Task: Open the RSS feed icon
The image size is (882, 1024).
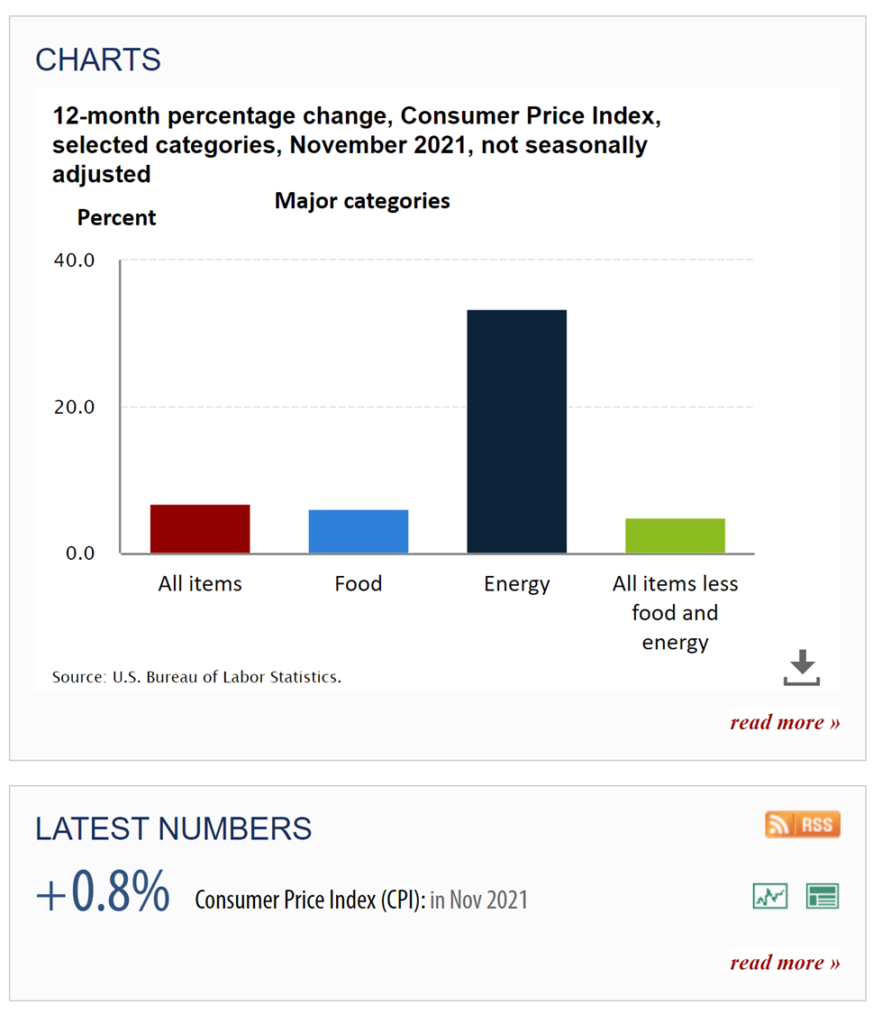Action: [802, 824]
